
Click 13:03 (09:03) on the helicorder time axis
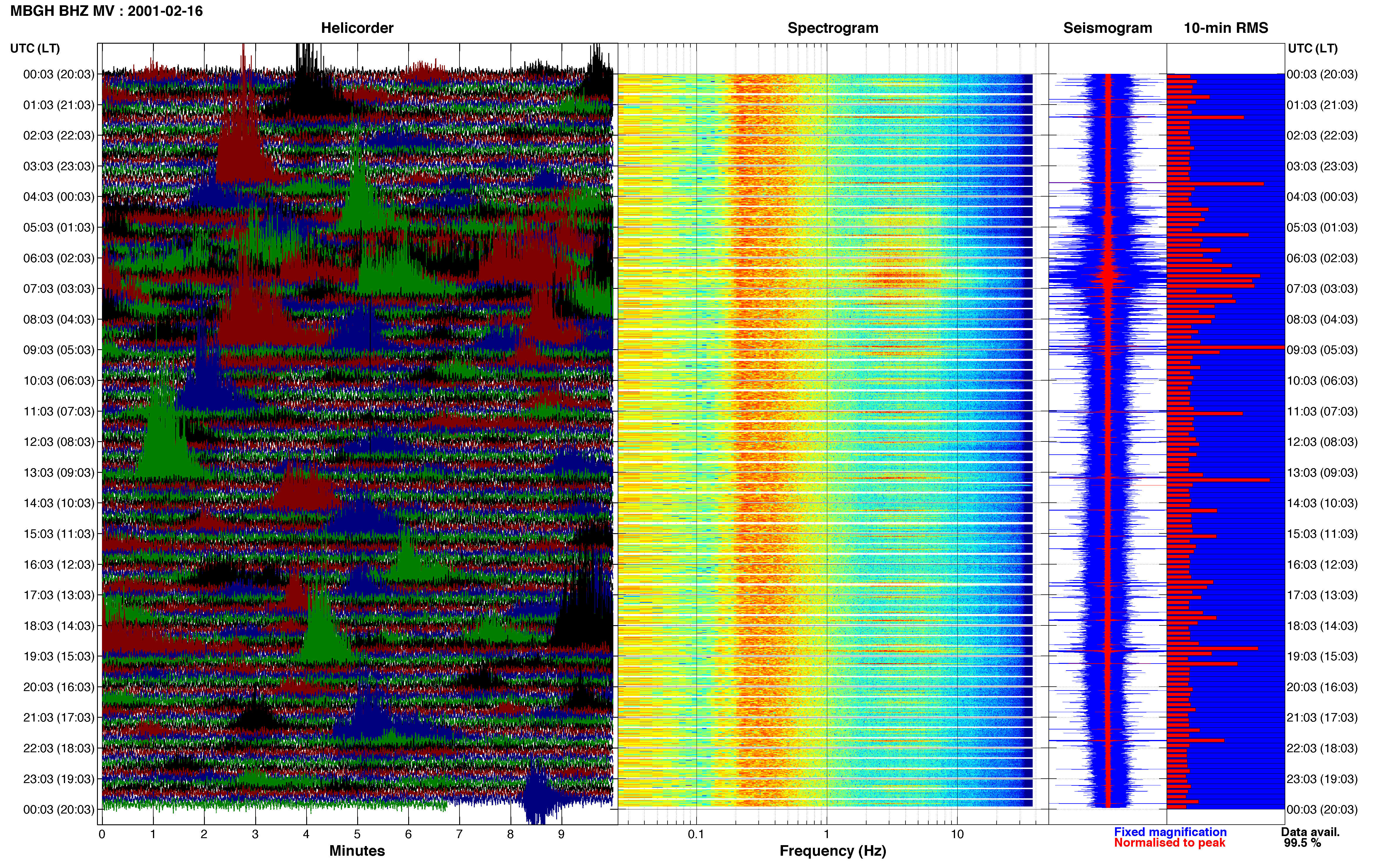pyautogui.click(x=59, y=473)
